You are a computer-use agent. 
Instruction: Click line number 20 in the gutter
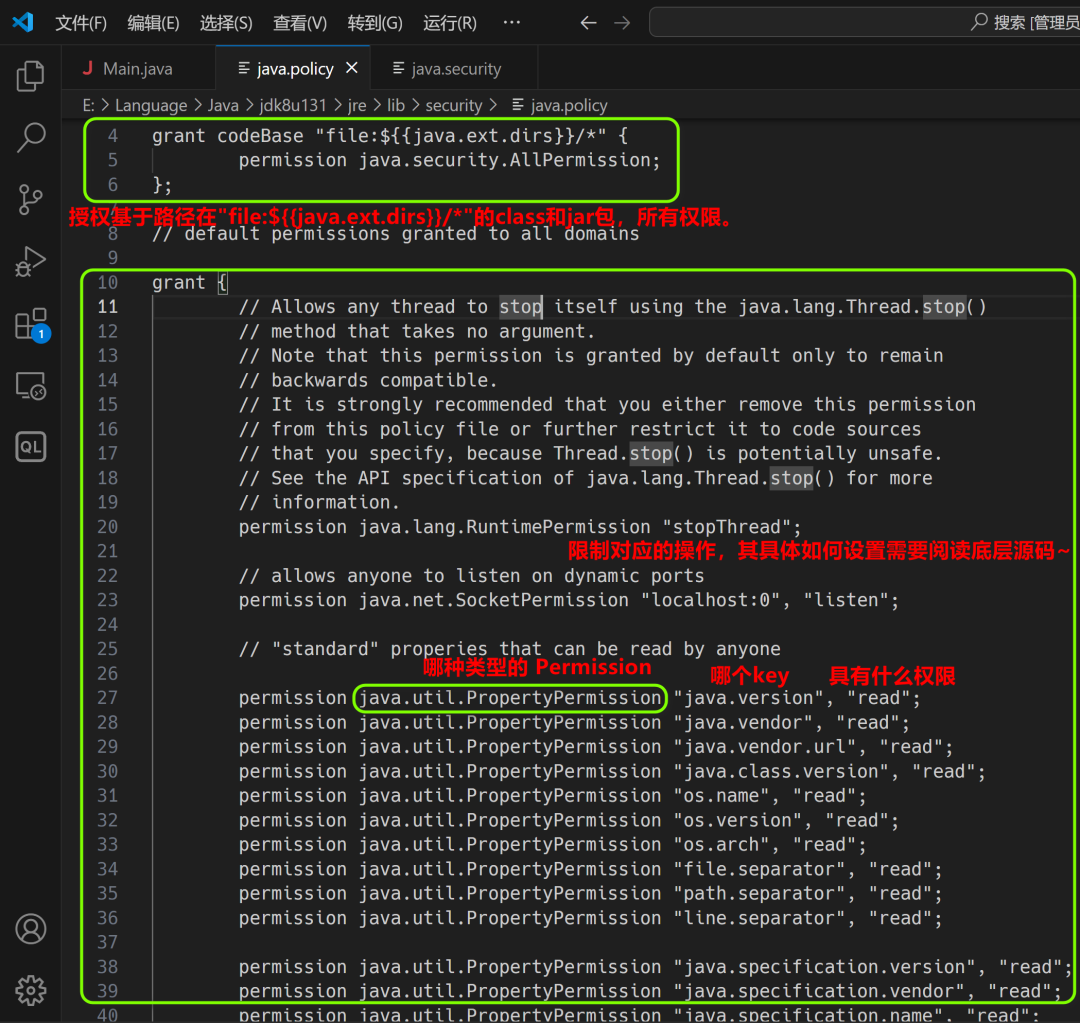pos(107,527)
